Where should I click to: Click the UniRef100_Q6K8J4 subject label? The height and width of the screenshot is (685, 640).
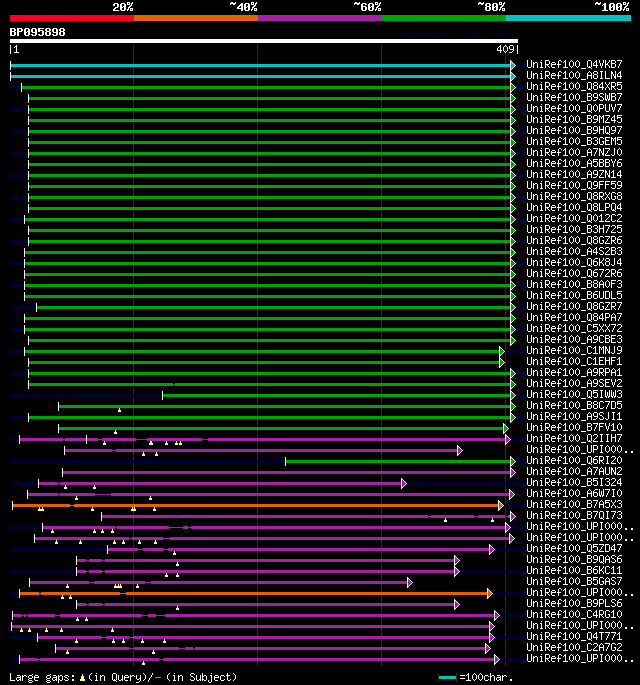tap(574, 262)
